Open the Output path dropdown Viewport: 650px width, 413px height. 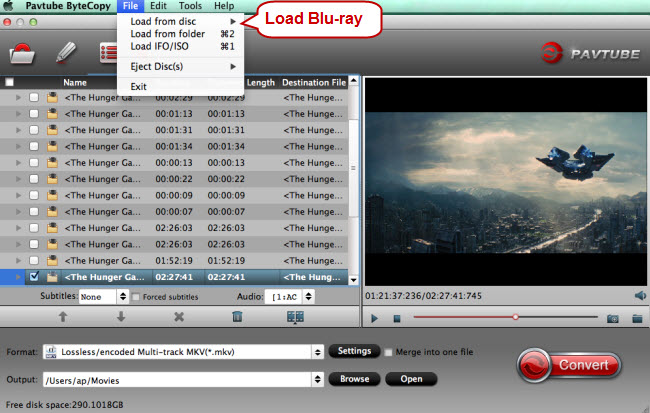tap(318, 379)
